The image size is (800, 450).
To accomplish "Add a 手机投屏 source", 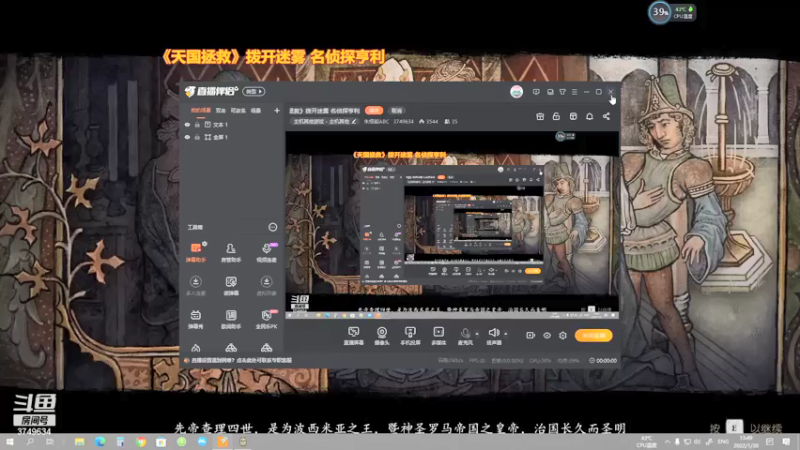I will point(410,336).
